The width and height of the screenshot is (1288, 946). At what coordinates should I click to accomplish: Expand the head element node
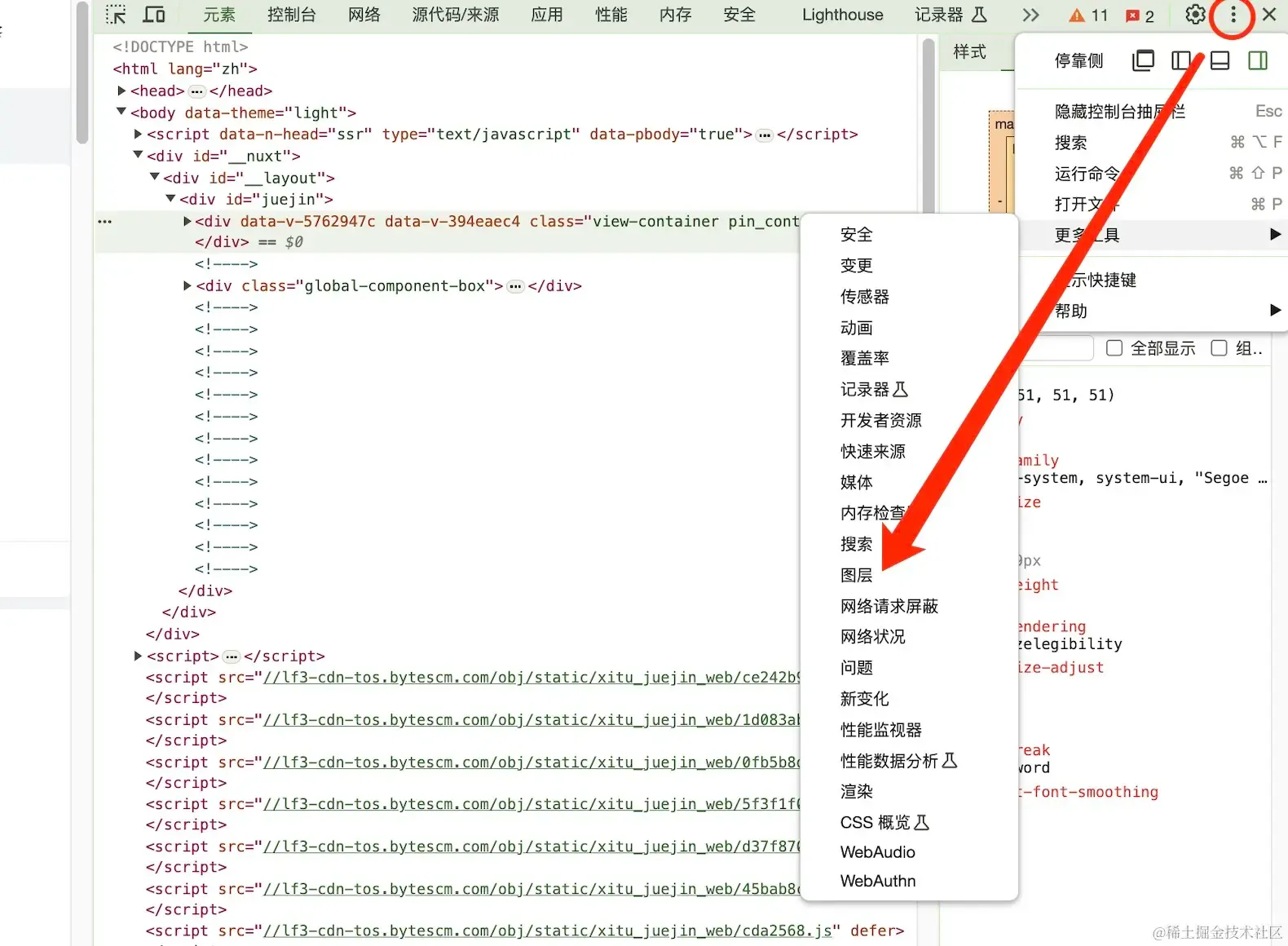(121, 91)
